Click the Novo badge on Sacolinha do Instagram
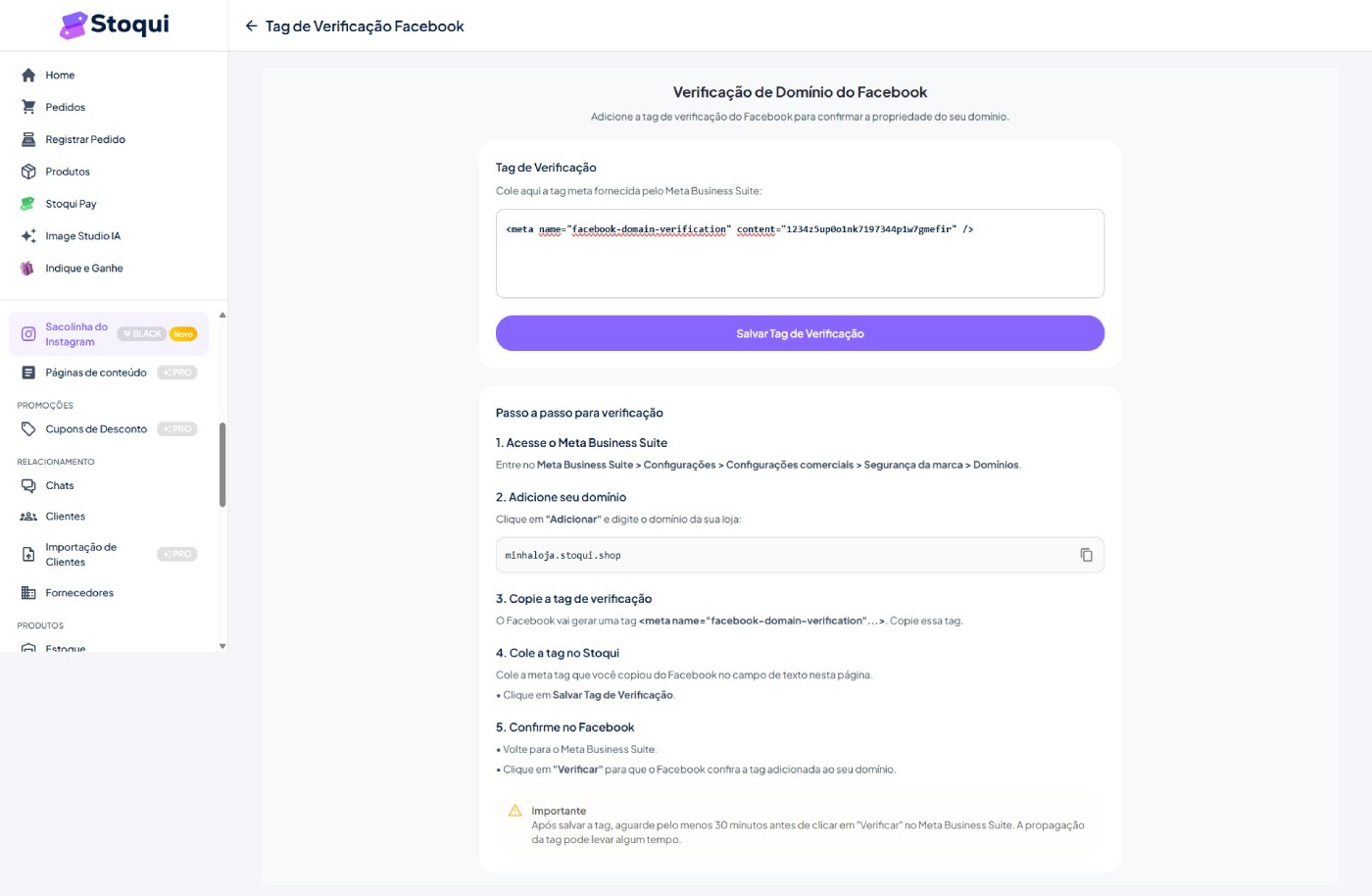Screen dimensions: 1372x896 [x=183, y=332]
